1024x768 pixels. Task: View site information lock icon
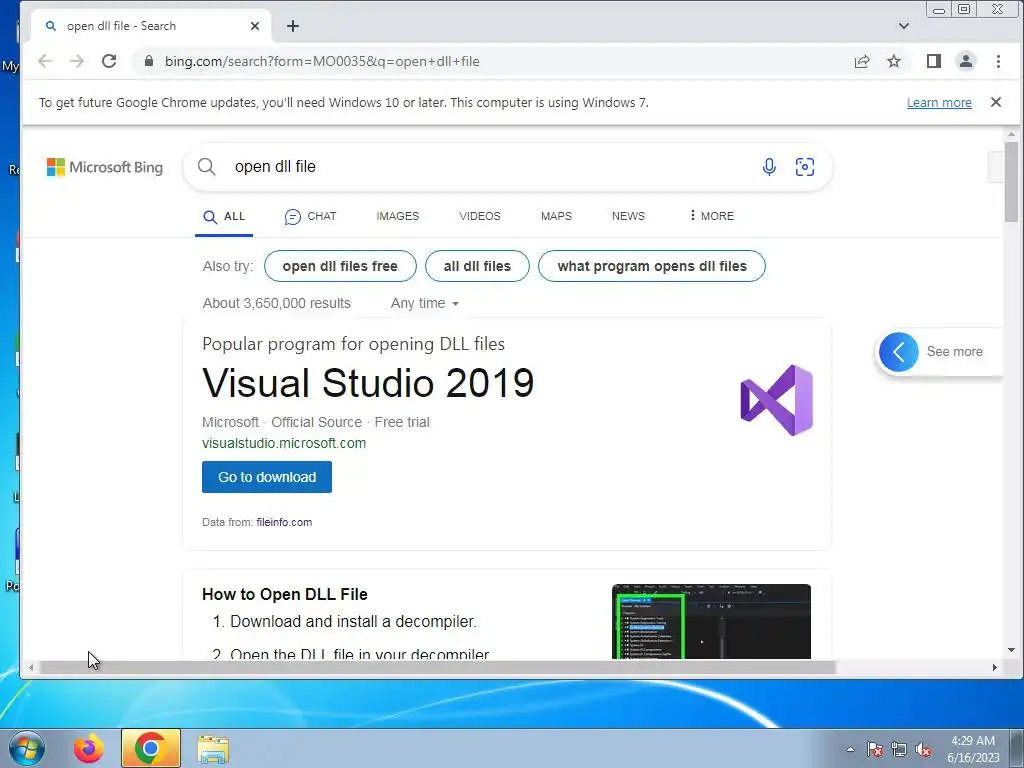pyautogui.click(x=149, y=61)
